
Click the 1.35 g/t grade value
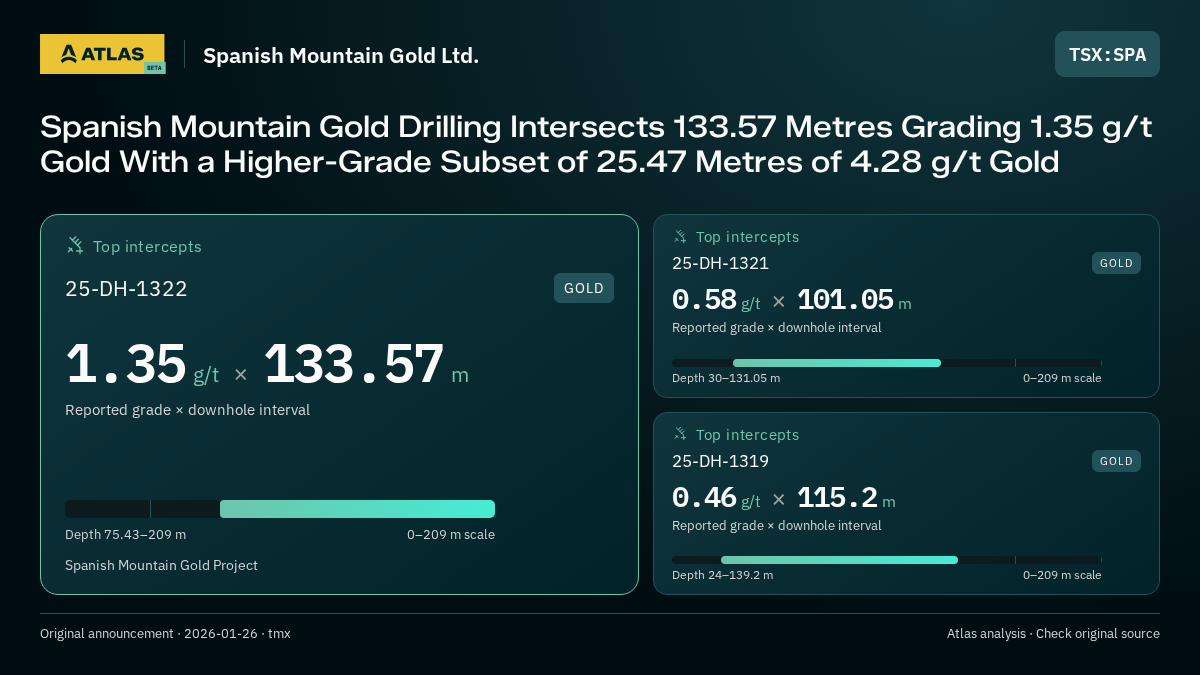coord(142,365)
